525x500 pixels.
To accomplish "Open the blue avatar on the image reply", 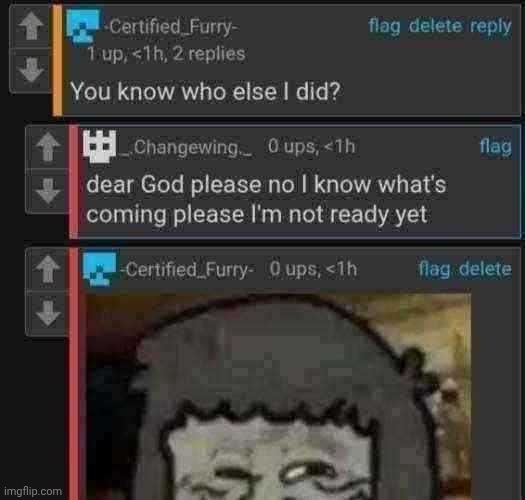I will pyautogui.click(x=99, y=270).
